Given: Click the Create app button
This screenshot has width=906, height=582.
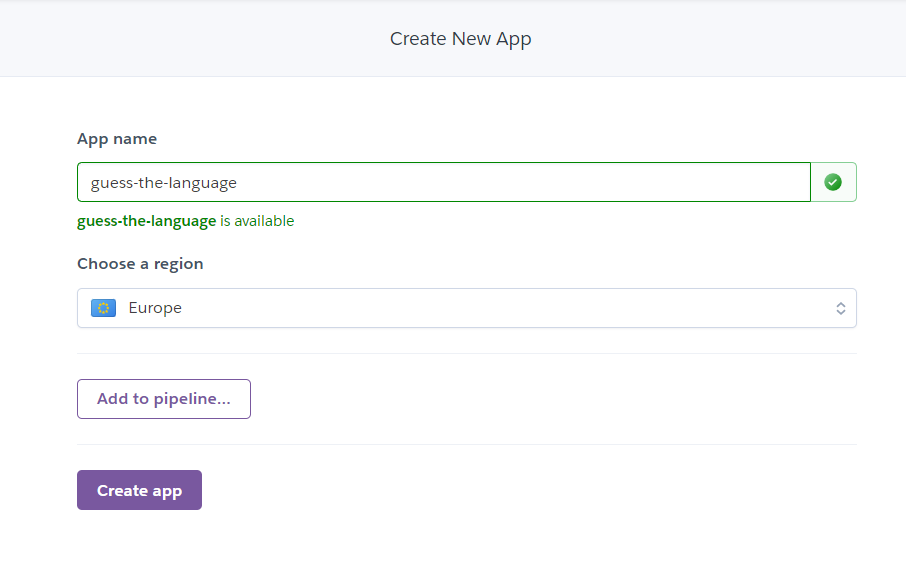Looking at the screenshot, I should pyautogui.click(x=139, y=490).
